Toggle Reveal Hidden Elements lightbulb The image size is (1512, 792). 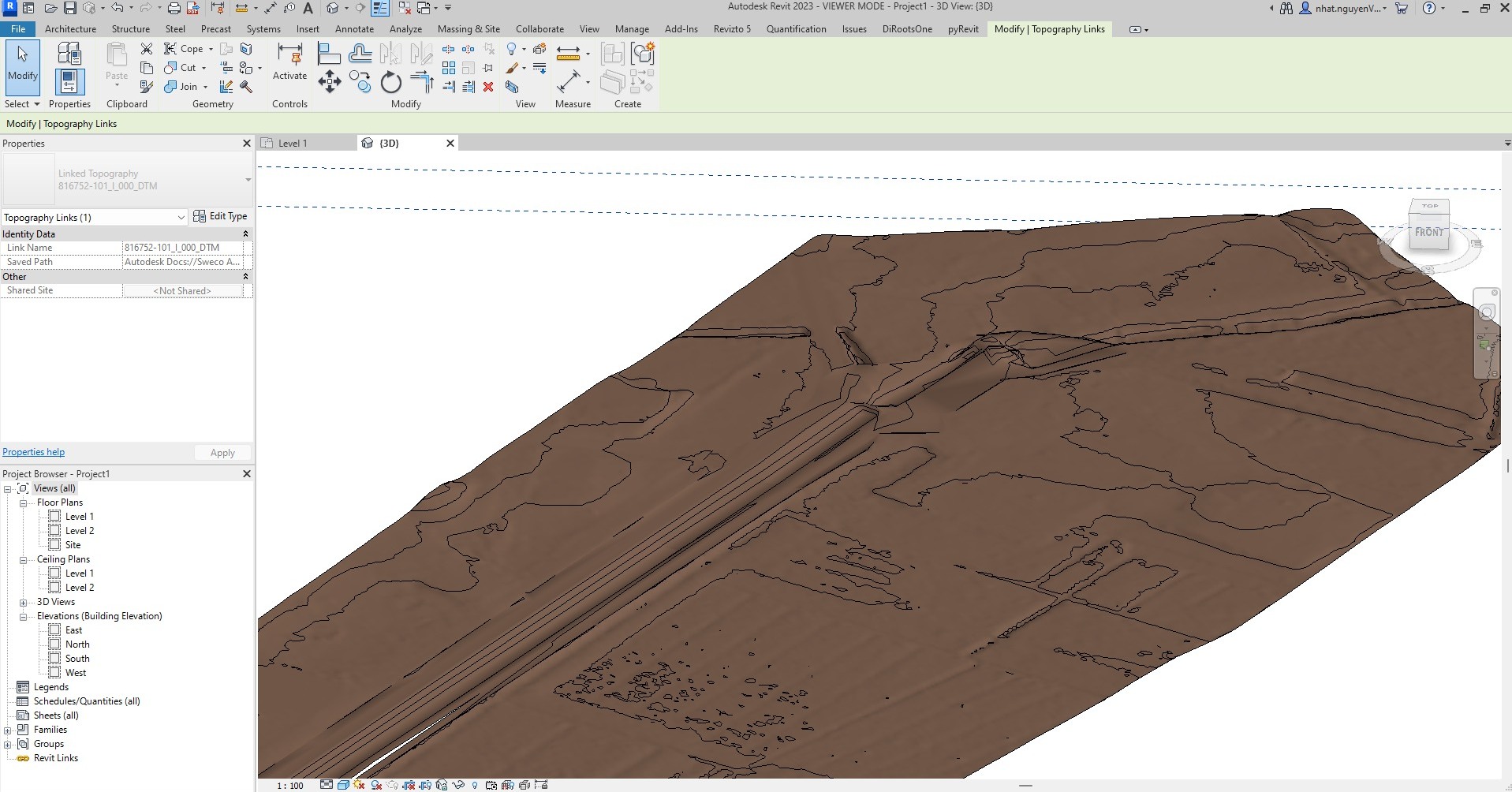475,785
